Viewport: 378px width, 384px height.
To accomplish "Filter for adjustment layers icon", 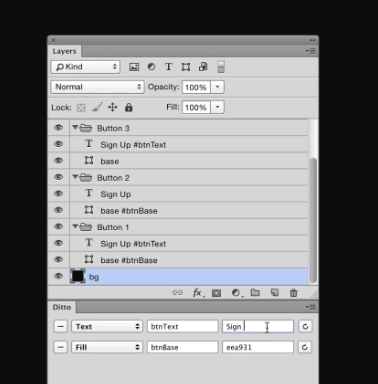I will (151, 67).
